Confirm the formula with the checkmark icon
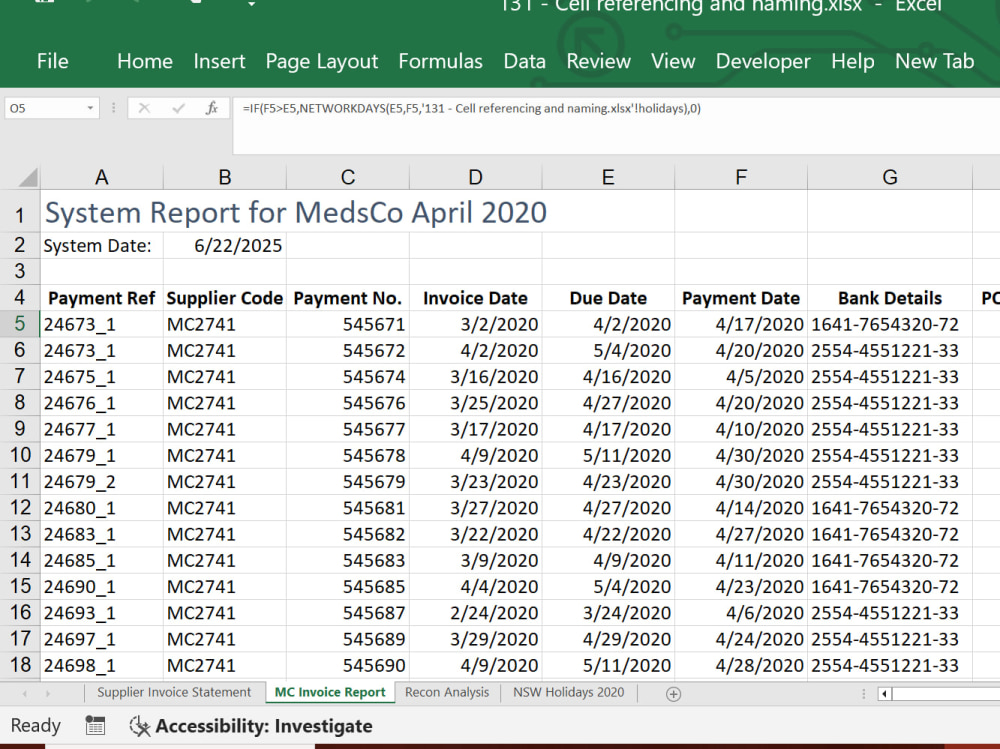Viewport: 1000px width, 749px height. click(x=178, y=108)
